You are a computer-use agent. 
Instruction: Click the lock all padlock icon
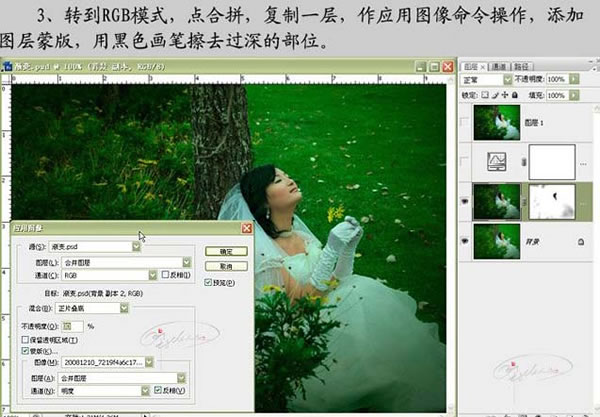[x=515, y=95]
